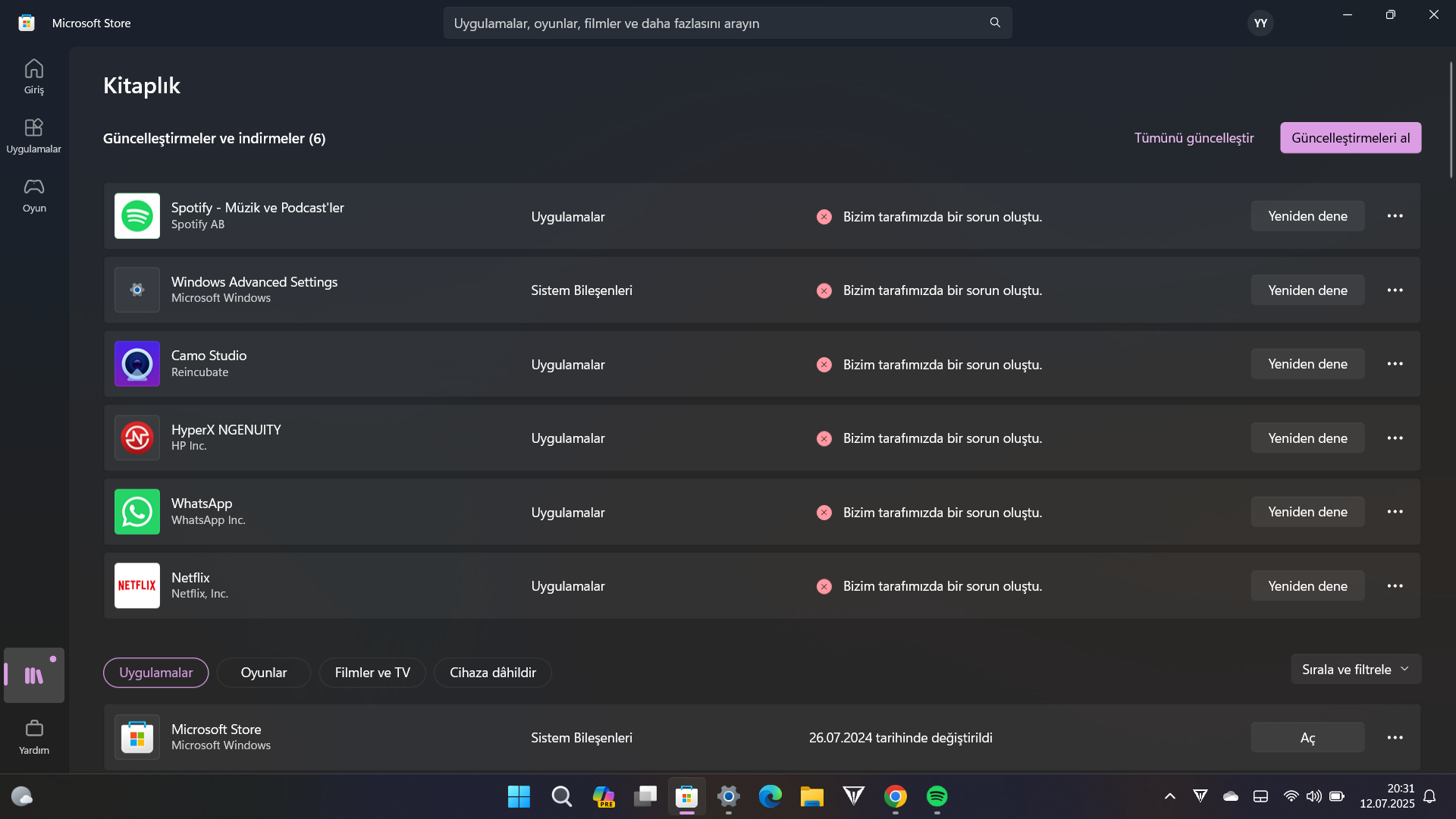1456x819 pixels.
Task: Open the volume speaker tray icon
Action: 1313,796
